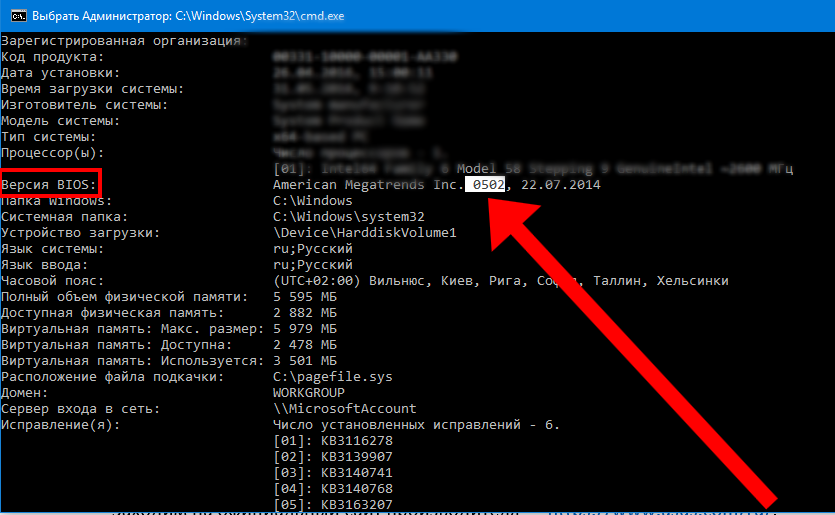Click the total physical memory value 5 595 МБ
The width and height of the screenshot is (835, 515).
pyautogui.click(x=304, y=297)
